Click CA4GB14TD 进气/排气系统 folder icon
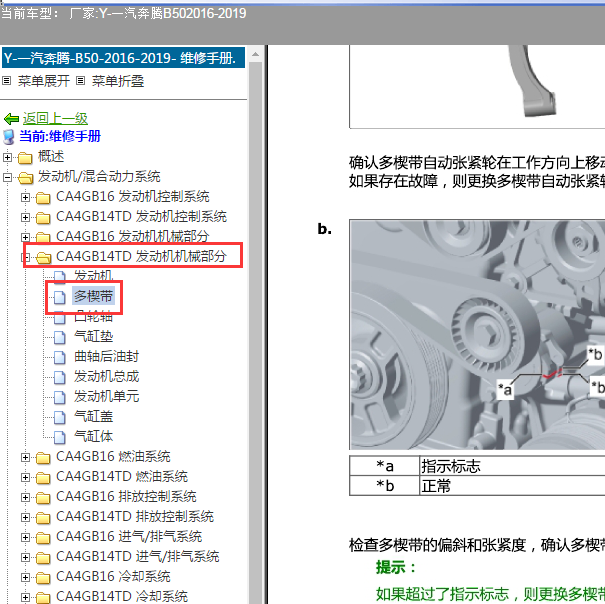605x604 pixels. click(x=43, y=558)
